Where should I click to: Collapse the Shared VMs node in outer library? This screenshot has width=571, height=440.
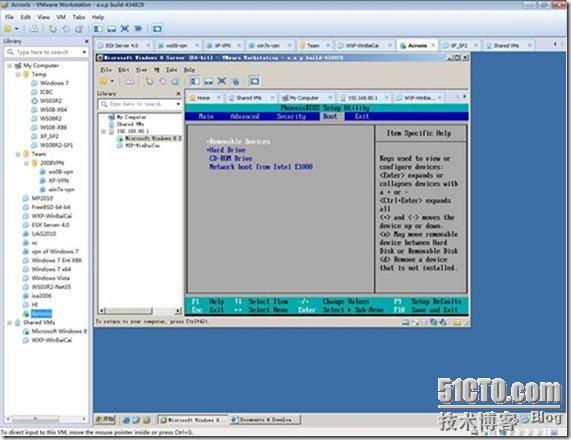pyautogui.click(x=9, y=323)
